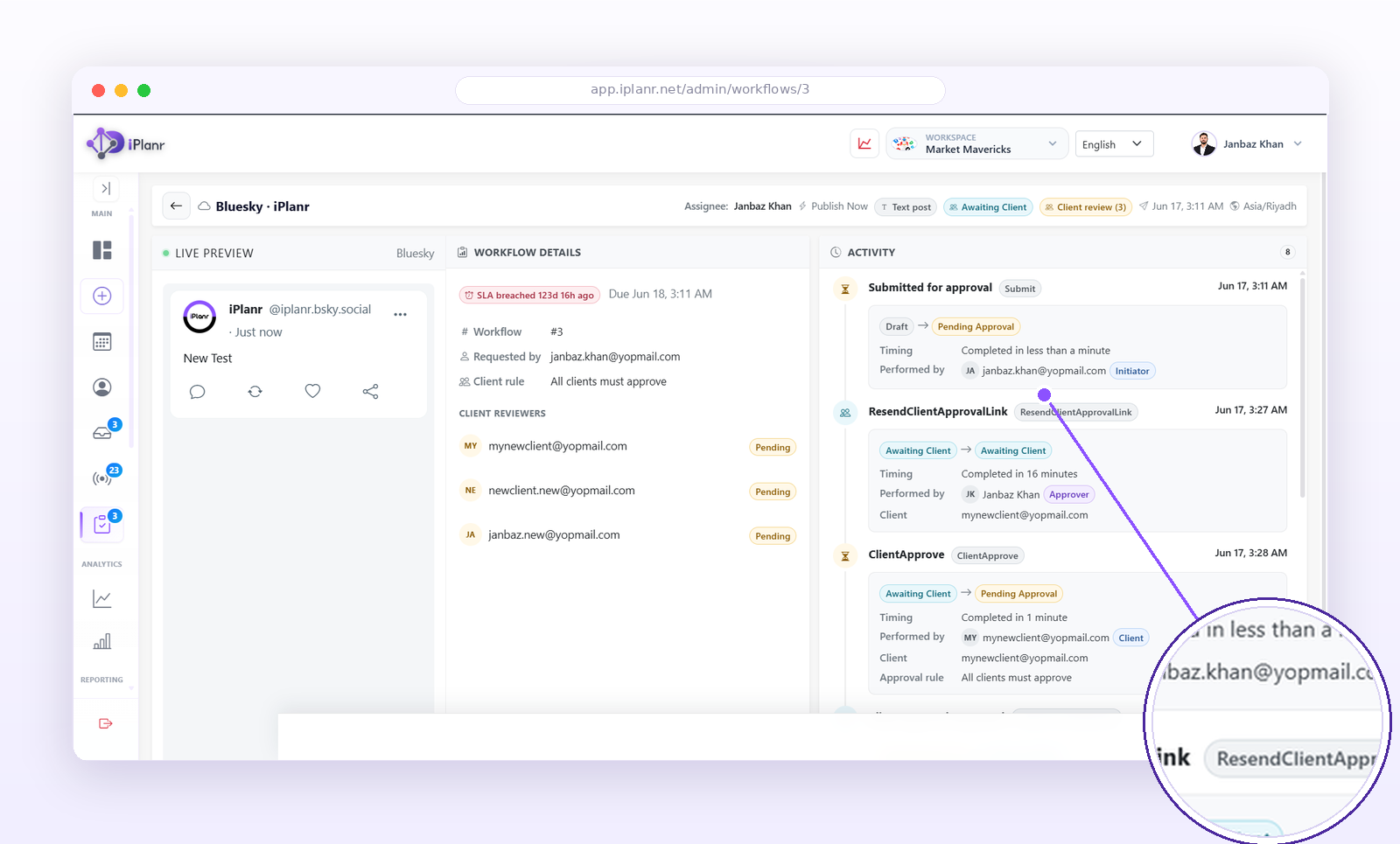Click the repost icon on post preview

point(255,392)
